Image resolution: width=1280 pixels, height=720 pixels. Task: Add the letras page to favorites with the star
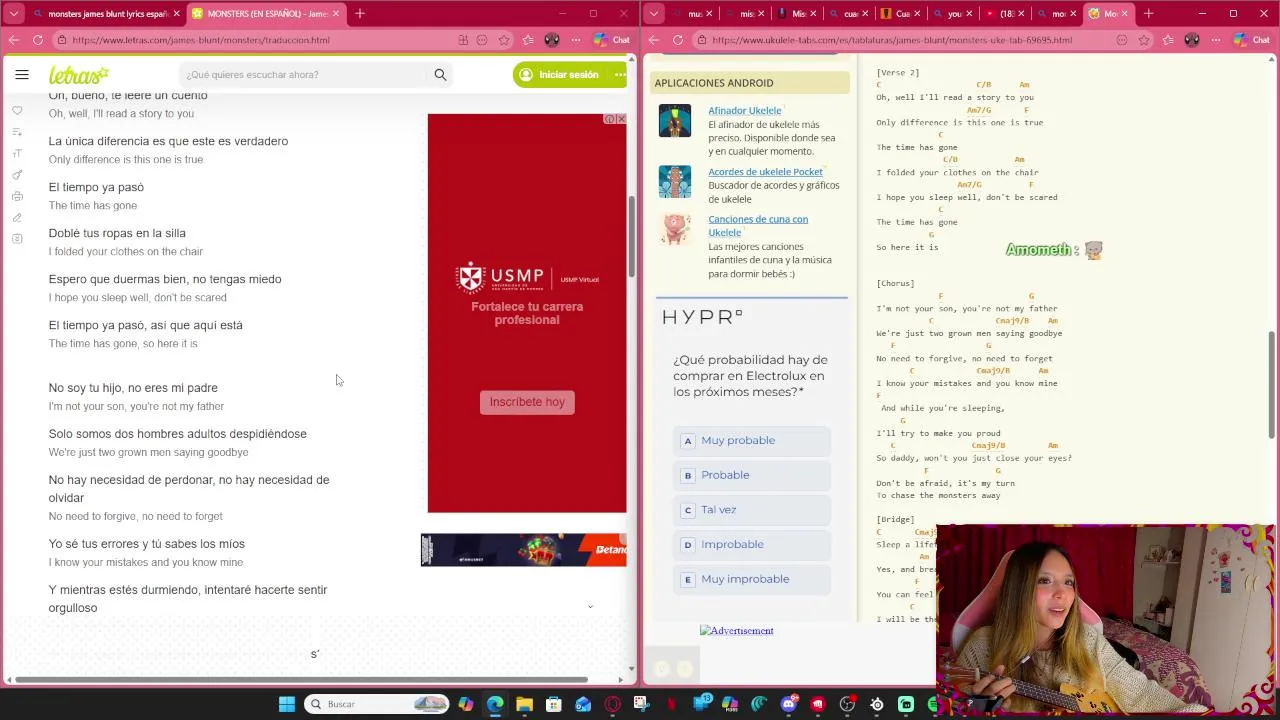(x=504, y=40)
